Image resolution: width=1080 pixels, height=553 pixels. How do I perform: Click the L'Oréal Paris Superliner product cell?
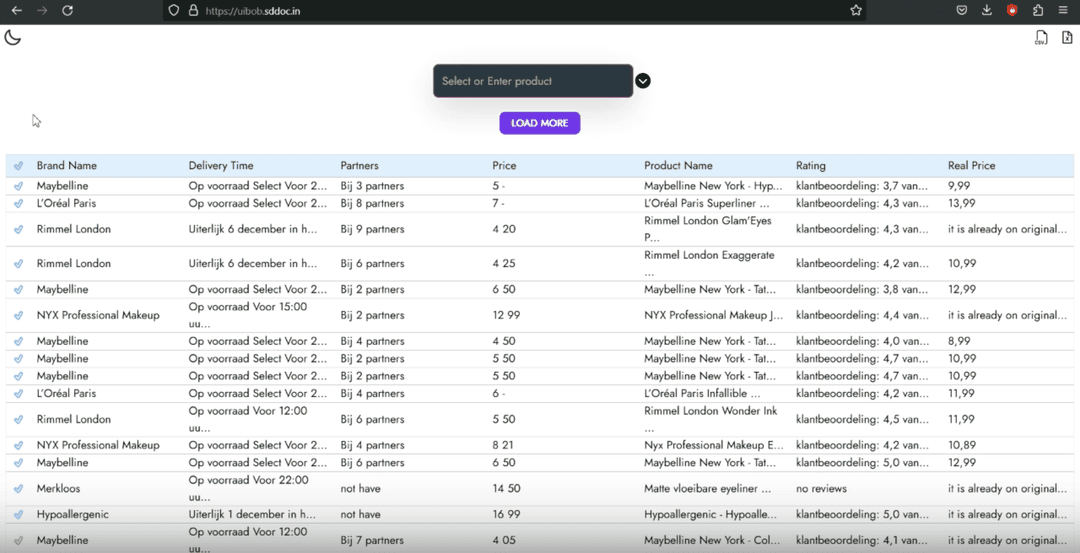pyautogui.click(x=707, y=203)
